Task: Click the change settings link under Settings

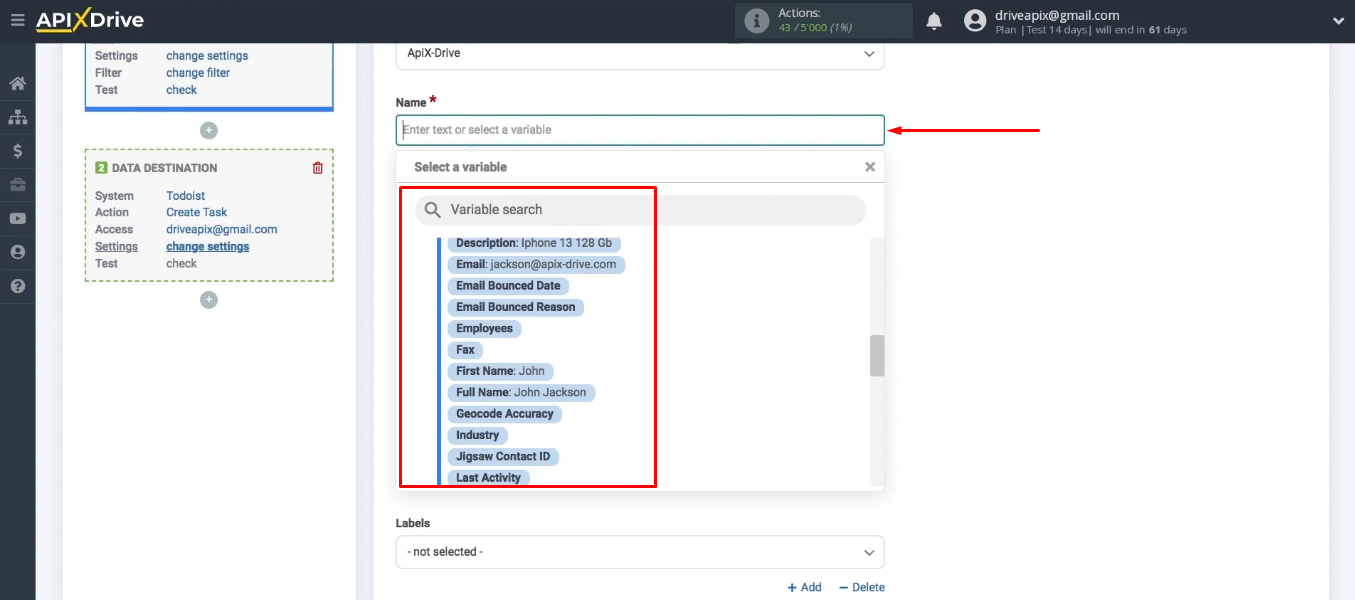Action: 207,246
